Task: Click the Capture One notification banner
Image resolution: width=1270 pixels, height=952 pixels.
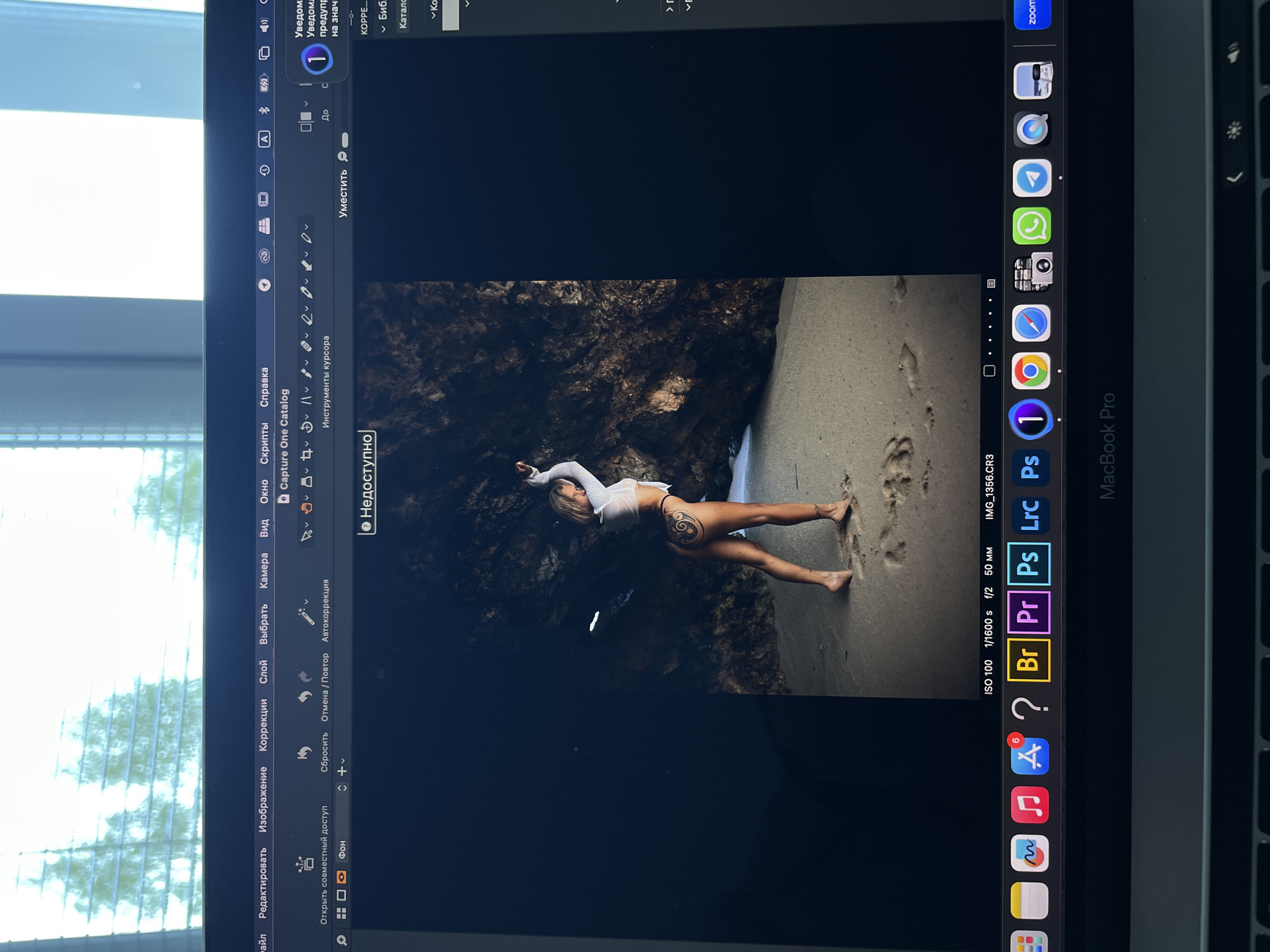Action: (317, 41)
